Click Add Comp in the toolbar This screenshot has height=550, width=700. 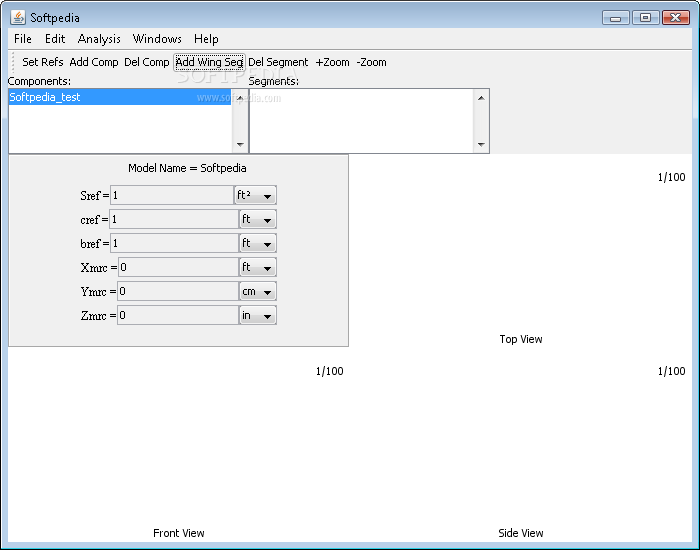[x=94, y=62]
